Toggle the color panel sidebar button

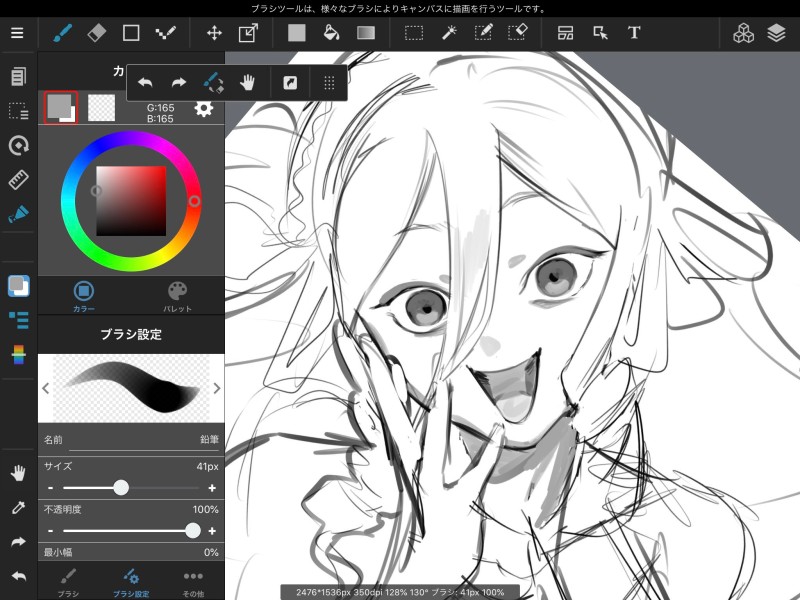(x=18, y=286)
